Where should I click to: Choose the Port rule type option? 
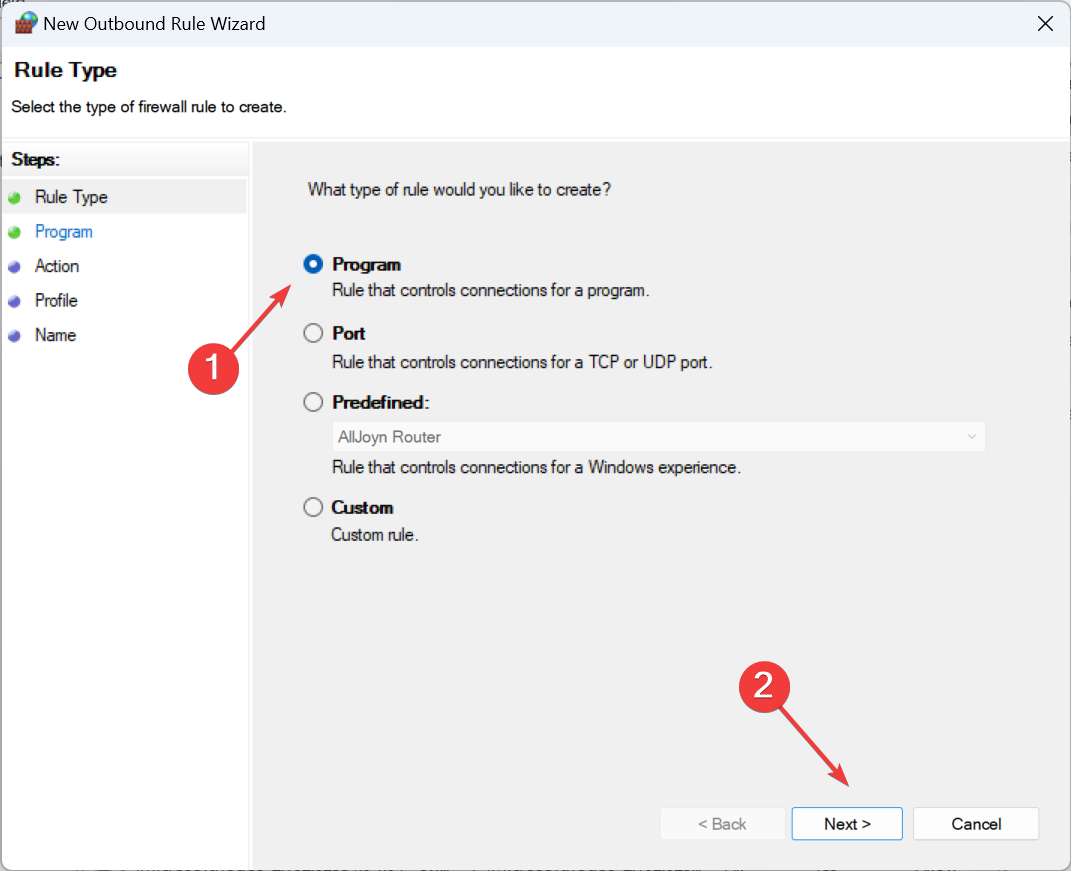(x=314, y=334)
